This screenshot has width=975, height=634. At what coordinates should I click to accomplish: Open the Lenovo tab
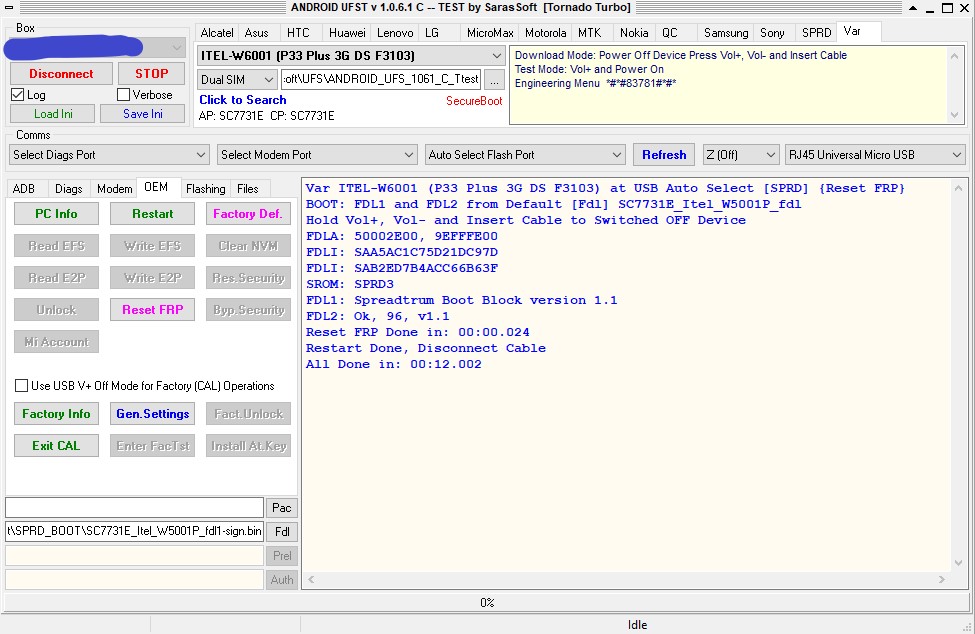click(x=395, y=33)
